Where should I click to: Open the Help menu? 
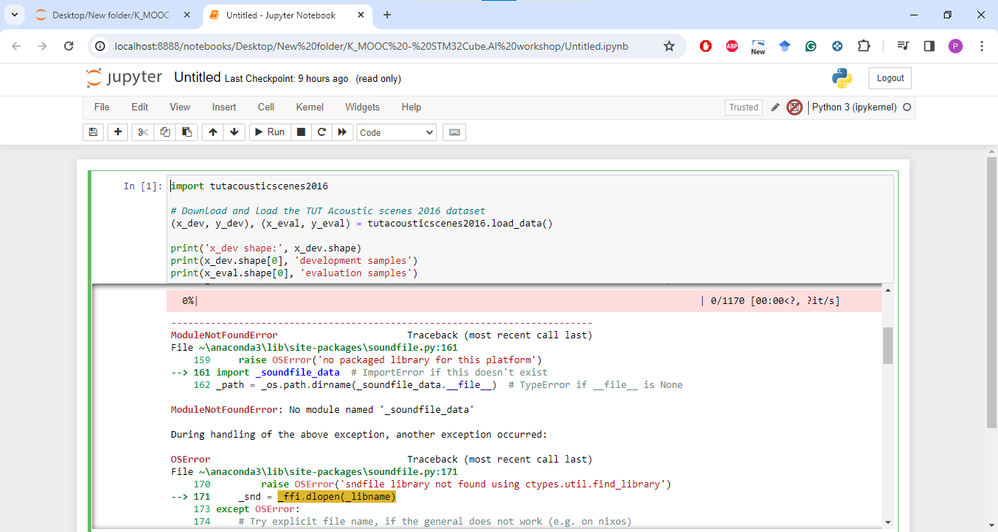[x=411, y=107]
